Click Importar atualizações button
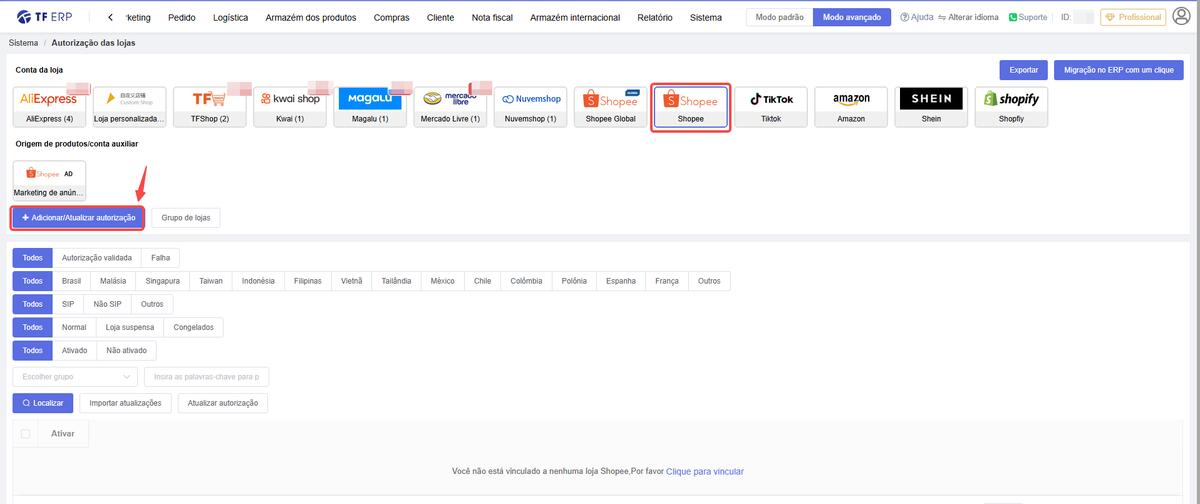Image resolution: width=1200 pixels, height=504 pixels. (x=126, y=403)
